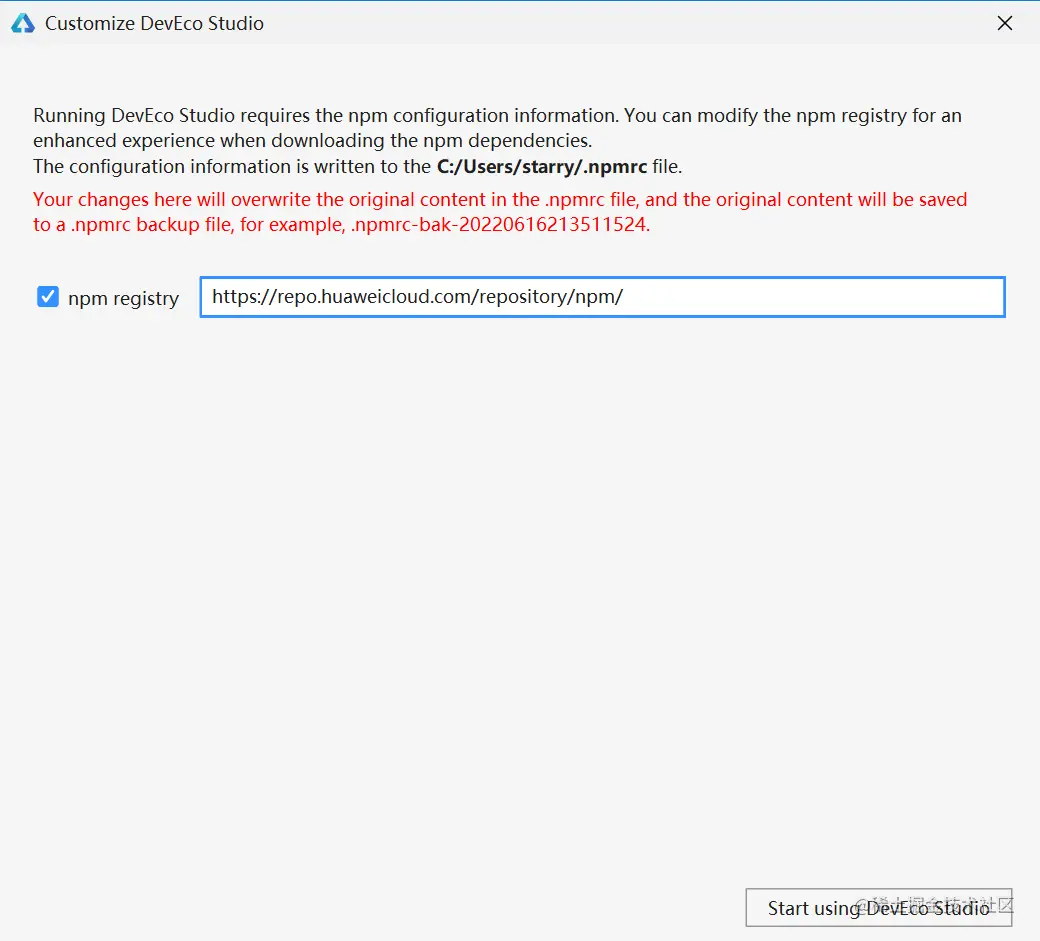Click Start using DevEco Studio button

pyautogui.click(x=878, y=907)
